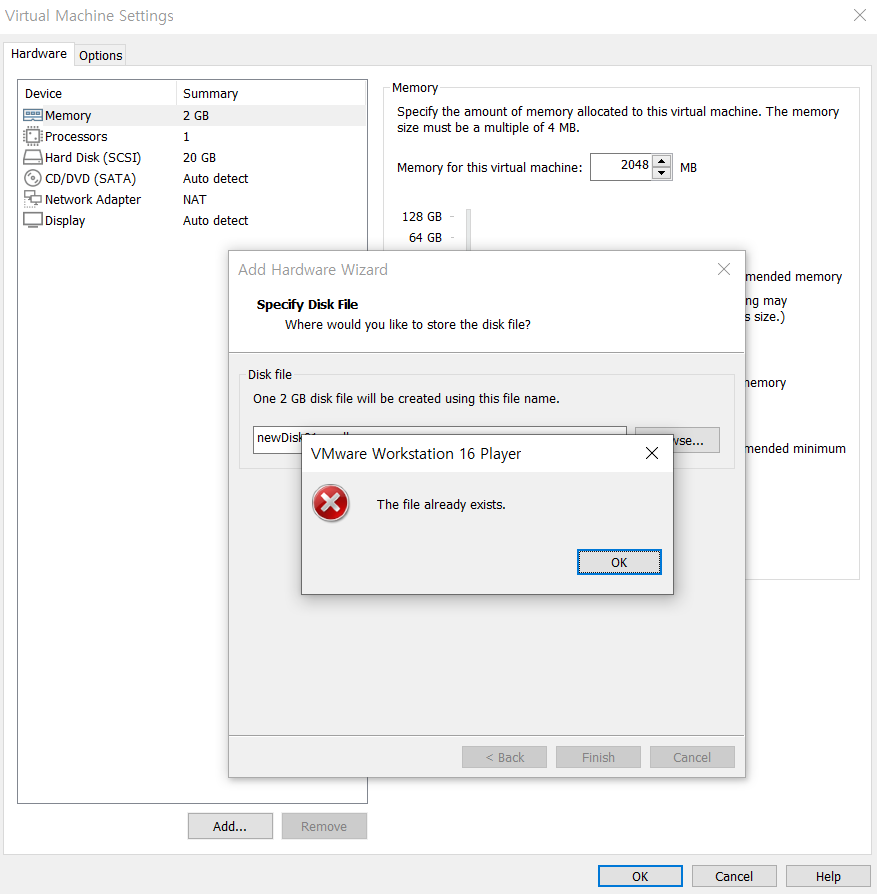Click the Browse button for the disk file
Screen dimensions: 877x894
click(696, 440)
